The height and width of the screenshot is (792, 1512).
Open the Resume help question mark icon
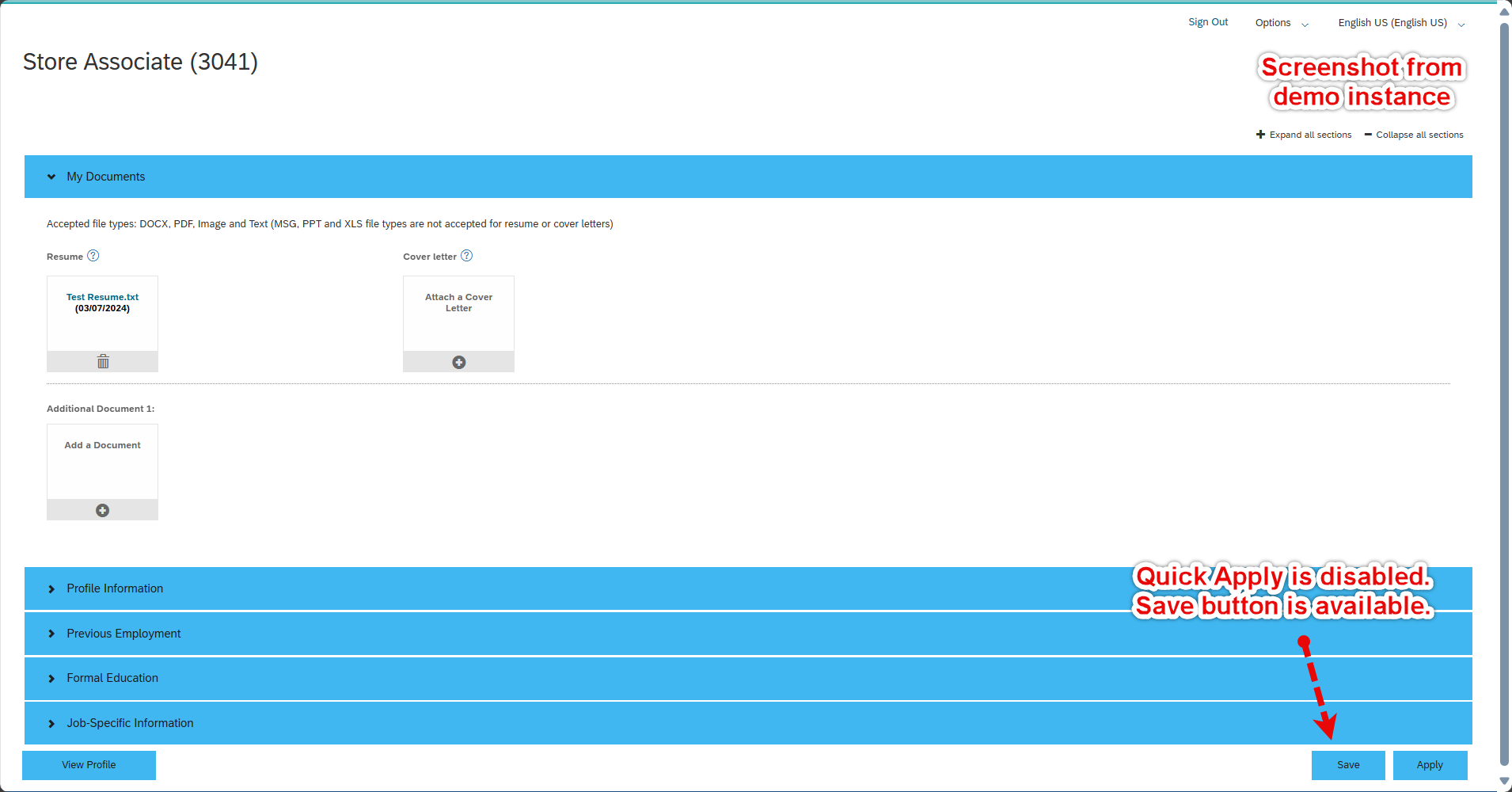(93, 256)
